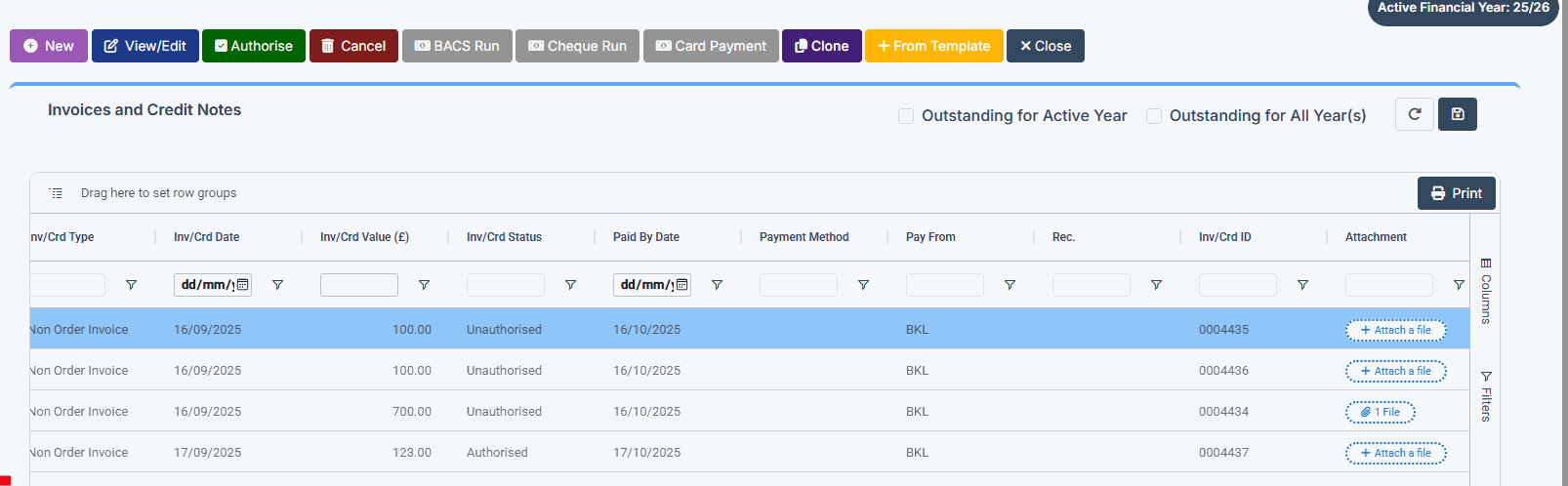
Task: Sort by Inv/Crd Status column header
Action: click(x=504, y=237)
